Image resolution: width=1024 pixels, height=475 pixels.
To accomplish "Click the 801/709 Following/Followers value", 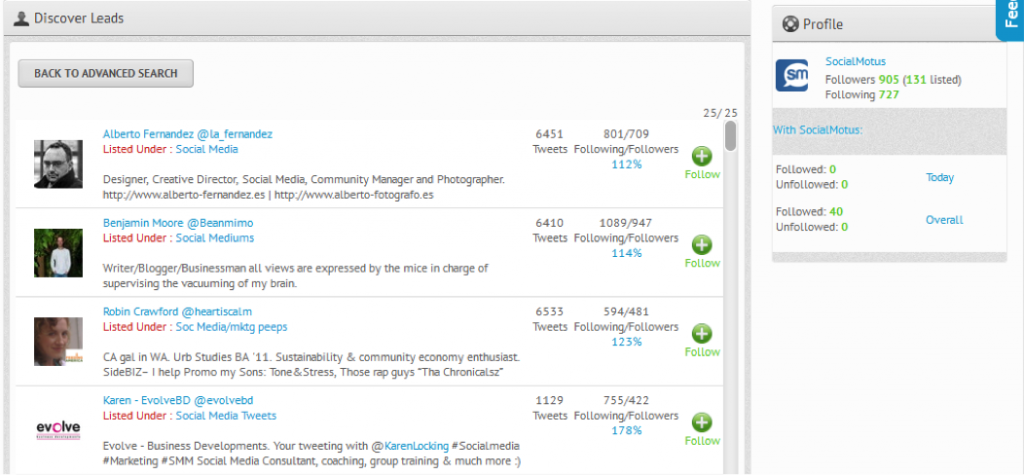I will pyautogui.click(x=626, y=134).
